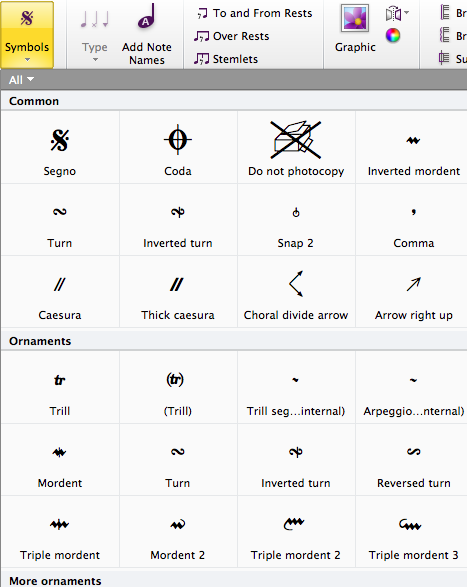Pick the Turn symbol in Ornaments section
Viewport: 467px width, 587px height.
178,460
